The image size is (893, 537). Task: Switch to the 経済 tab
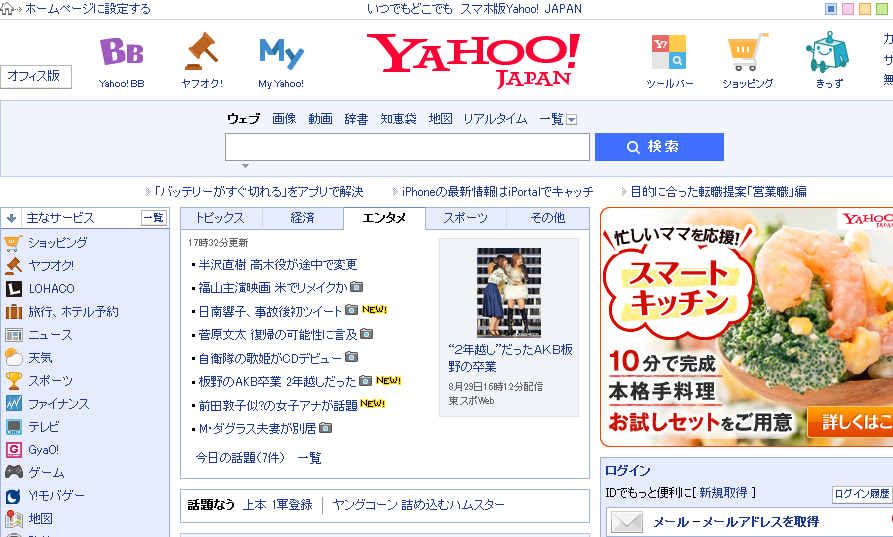coord(302,218)
